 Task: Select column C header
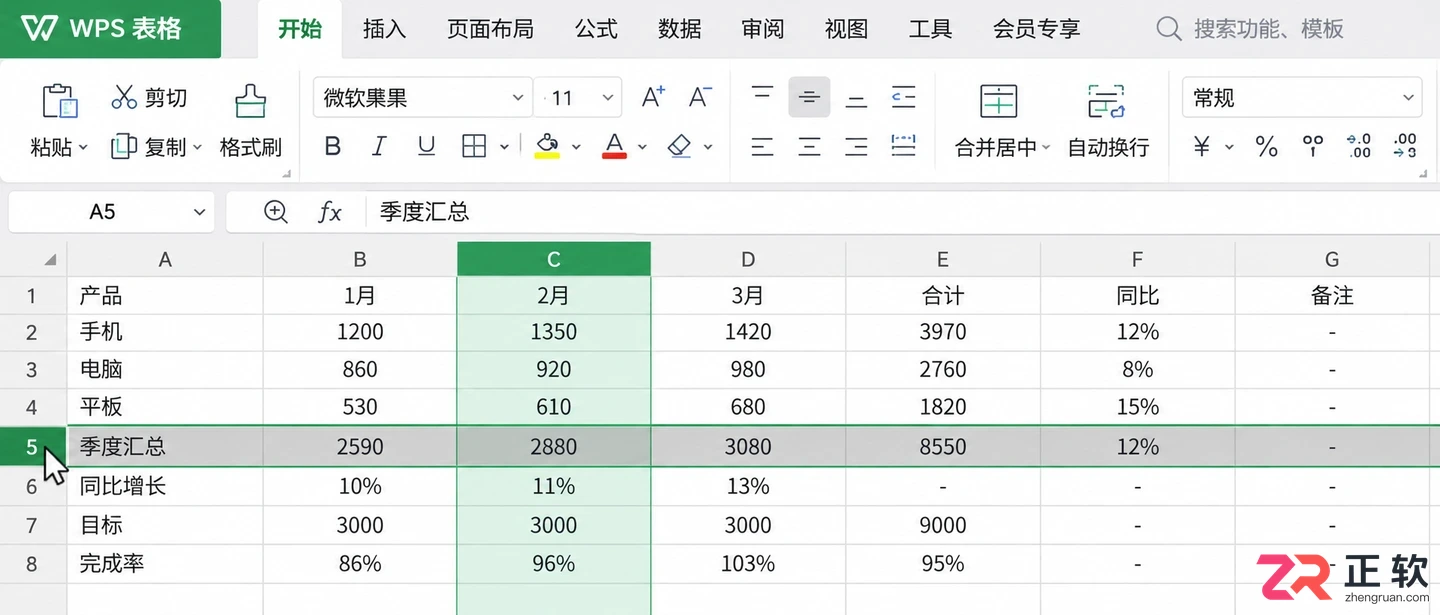tap(554, 260)
